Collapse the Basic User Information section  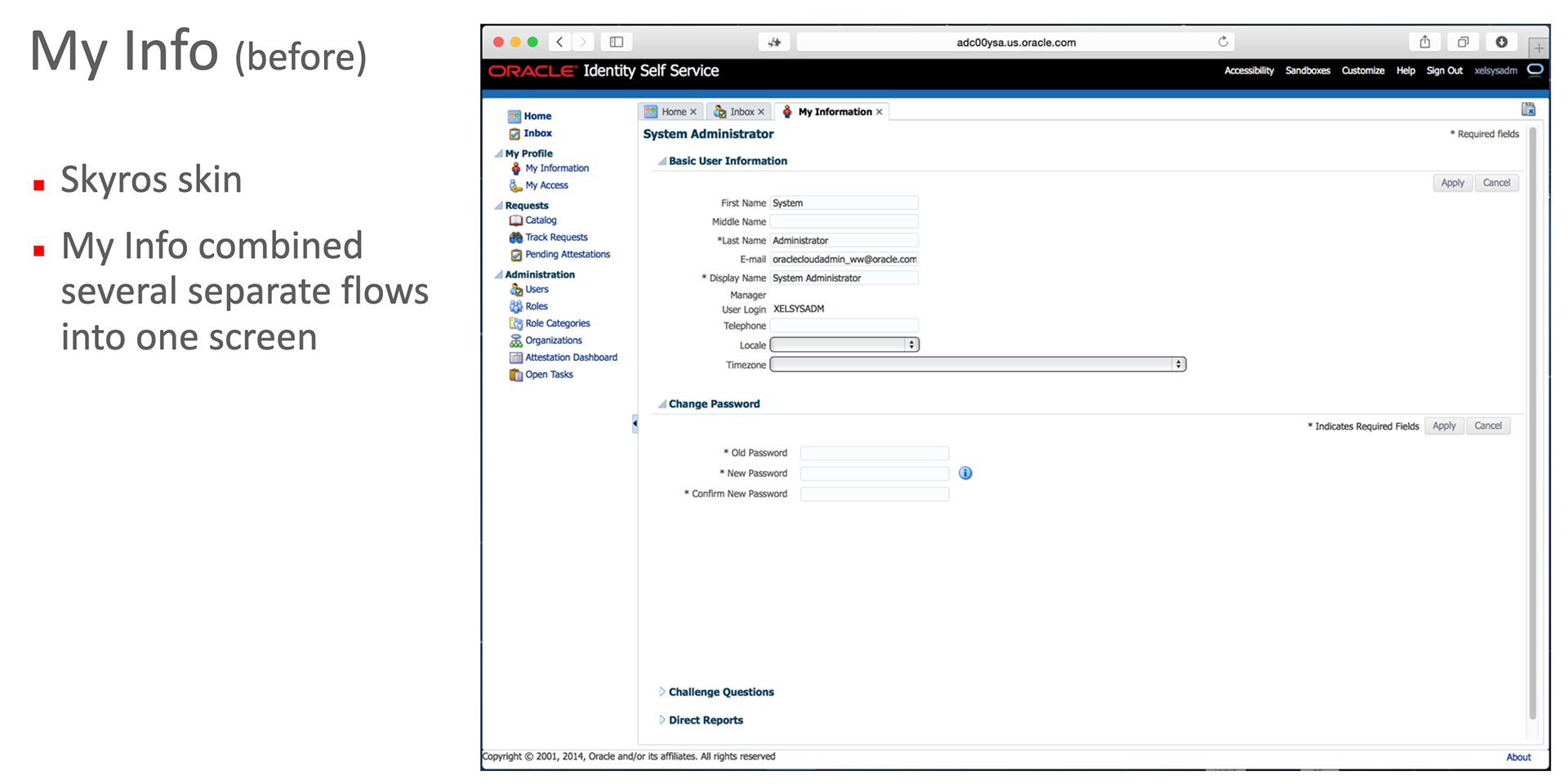[661, 161]
